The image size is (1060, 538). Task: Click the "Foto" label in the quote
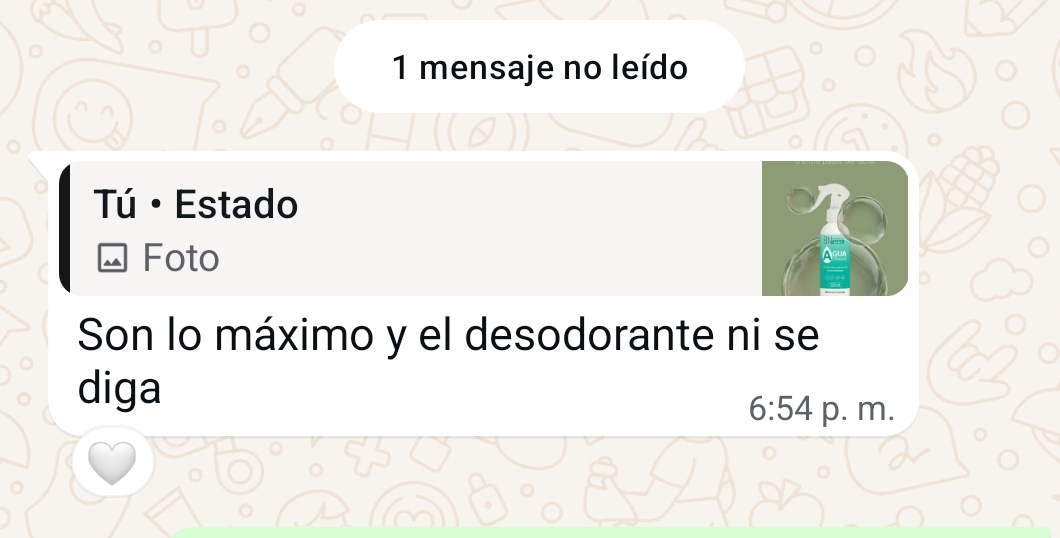(180, 258)
